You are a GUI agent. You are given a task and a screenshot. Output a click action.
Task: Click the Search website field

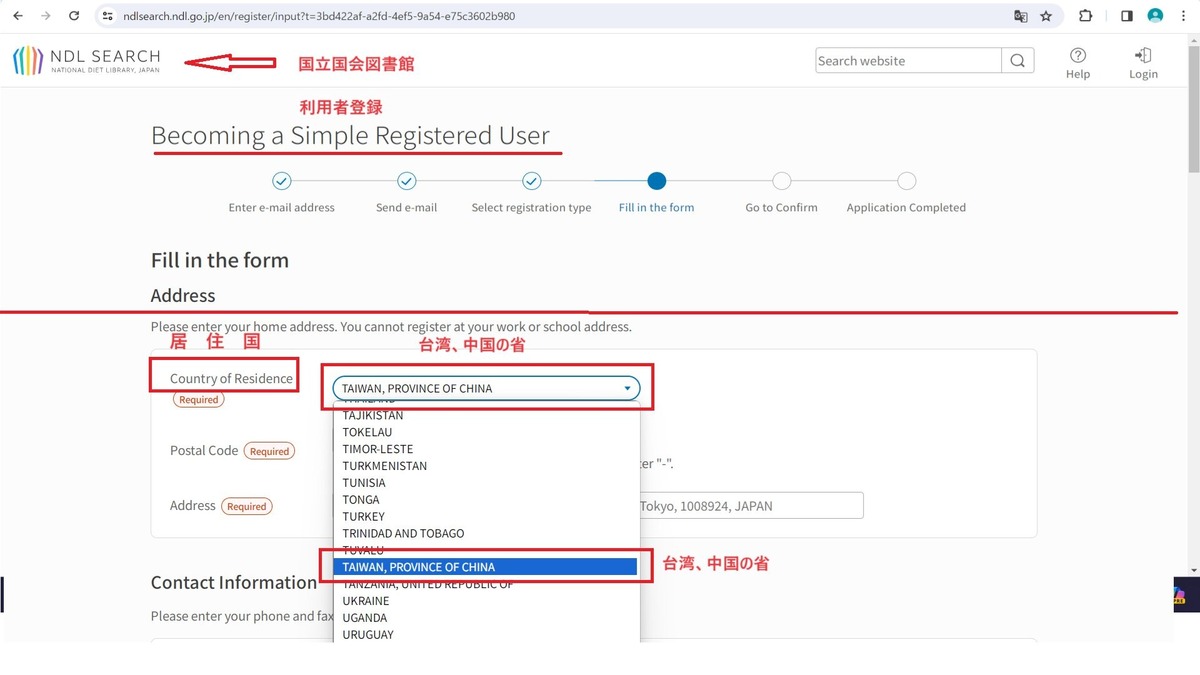point(908,60)
